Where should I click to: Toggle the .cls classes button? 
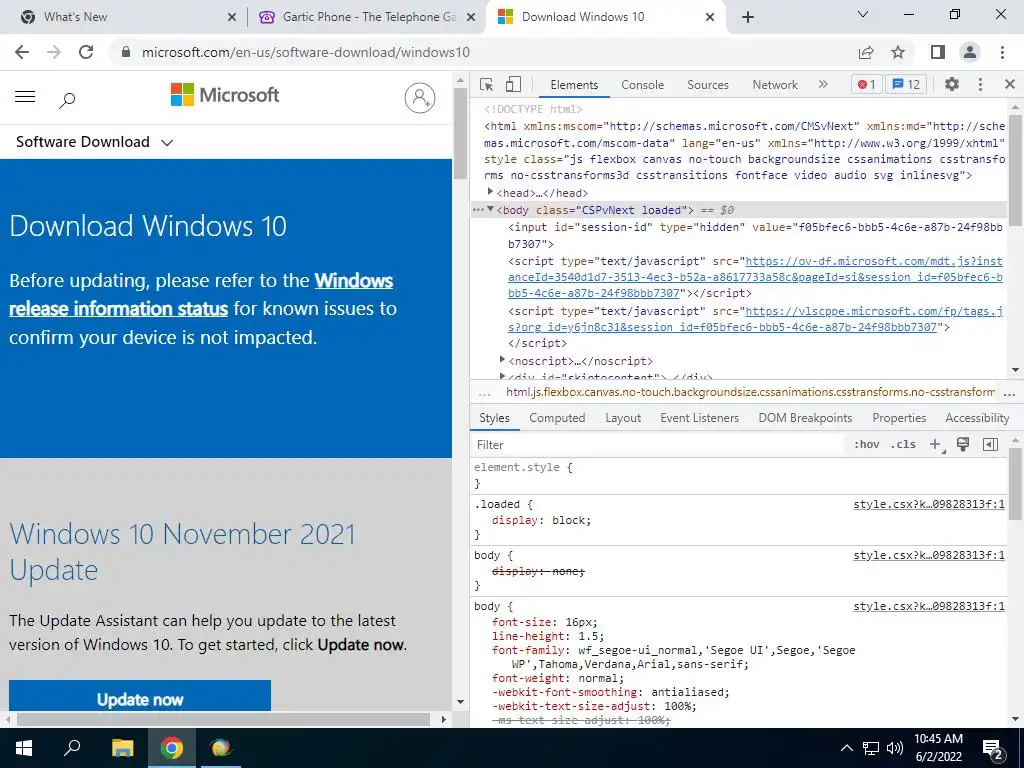click(903, 445)
